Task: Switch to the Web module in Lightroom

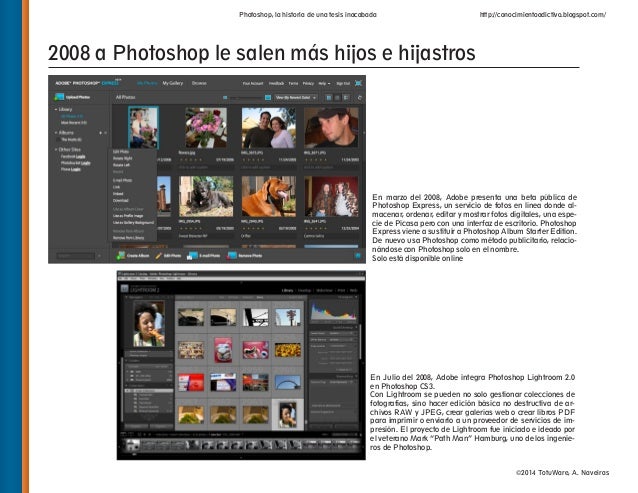Action: (354, 290)
